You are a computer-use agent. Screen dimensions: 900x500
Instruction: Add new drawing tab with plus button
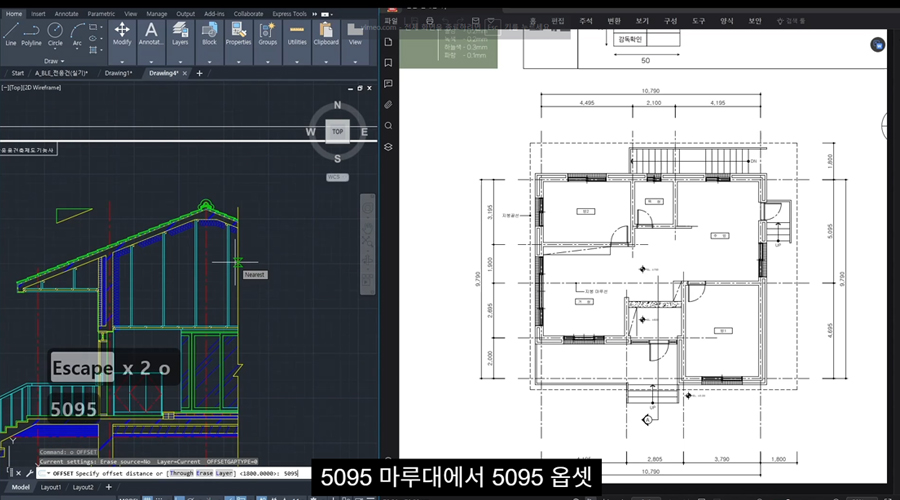point(199,73)
